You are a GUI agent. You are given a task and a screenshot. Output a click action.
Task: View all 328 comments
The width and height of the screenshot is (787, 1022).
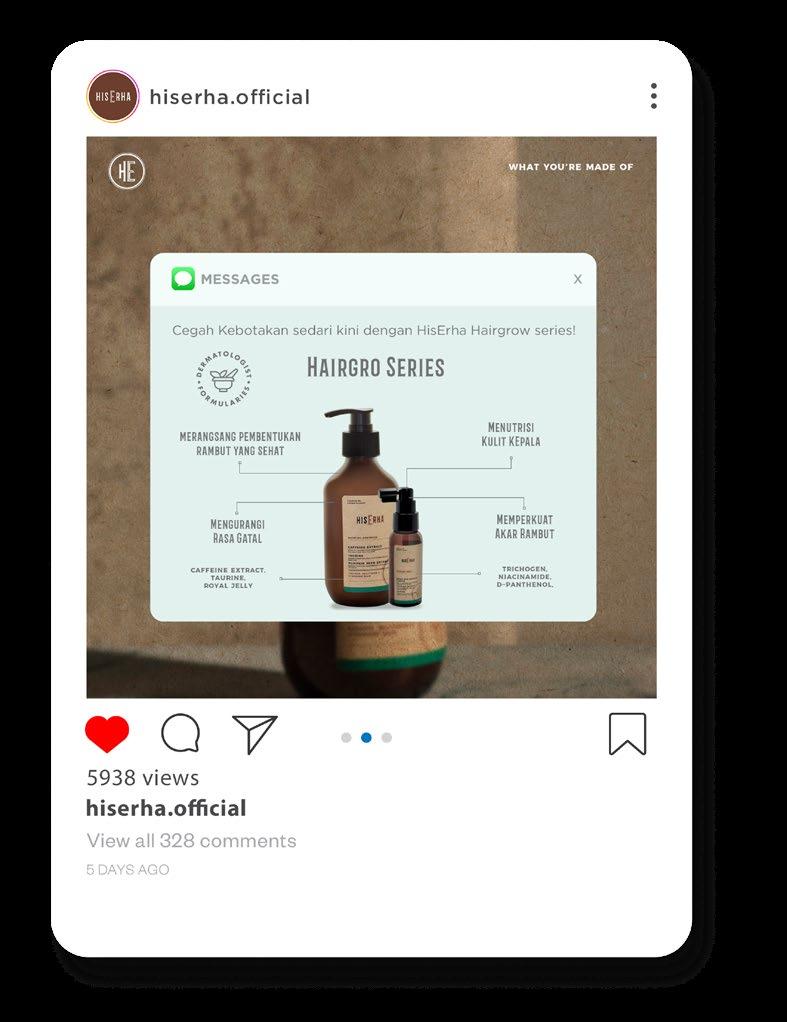point(191,841)
